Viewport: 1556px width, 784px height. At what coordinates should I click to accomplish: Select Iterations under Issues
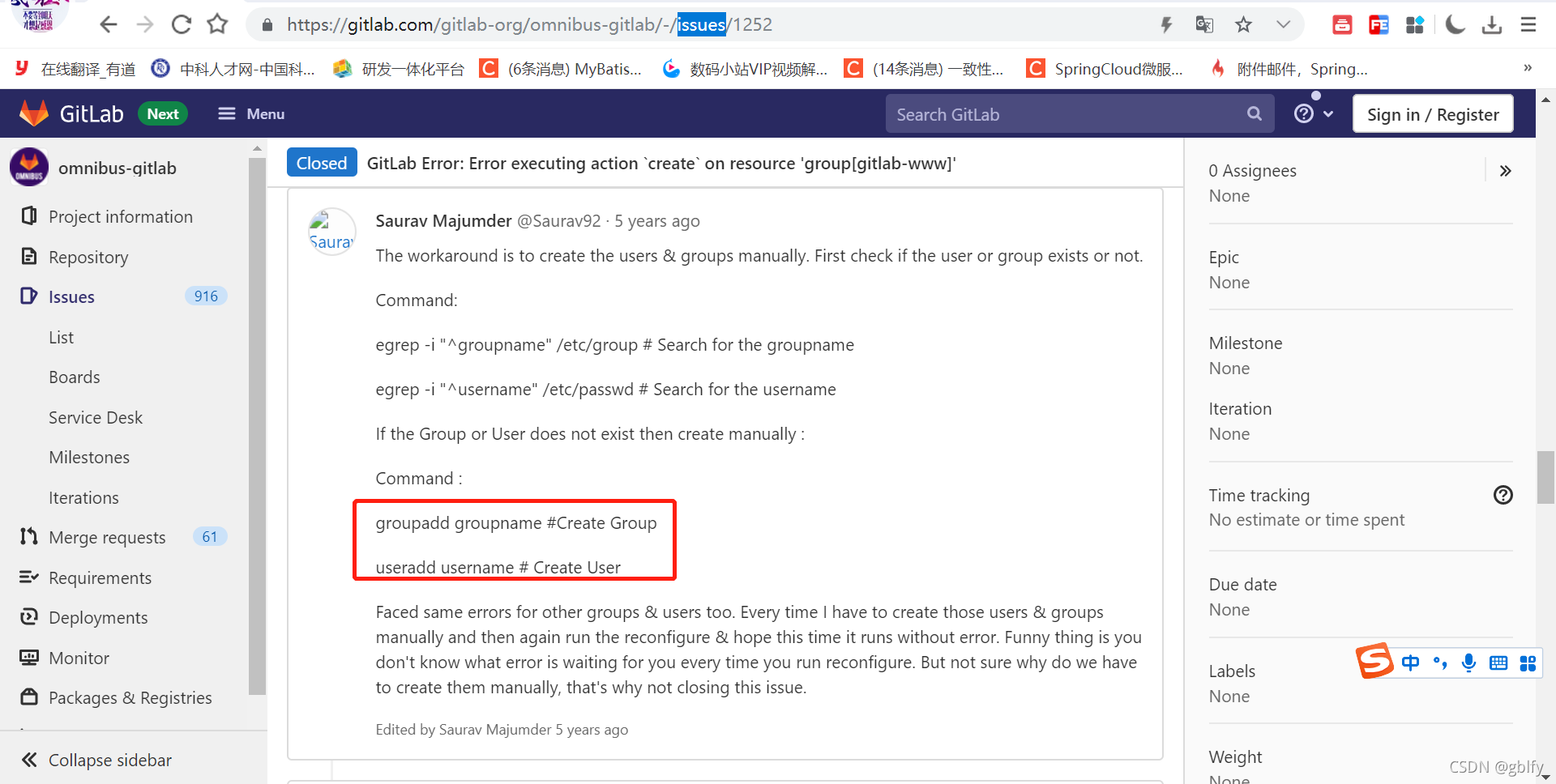[x=83, y=497]
